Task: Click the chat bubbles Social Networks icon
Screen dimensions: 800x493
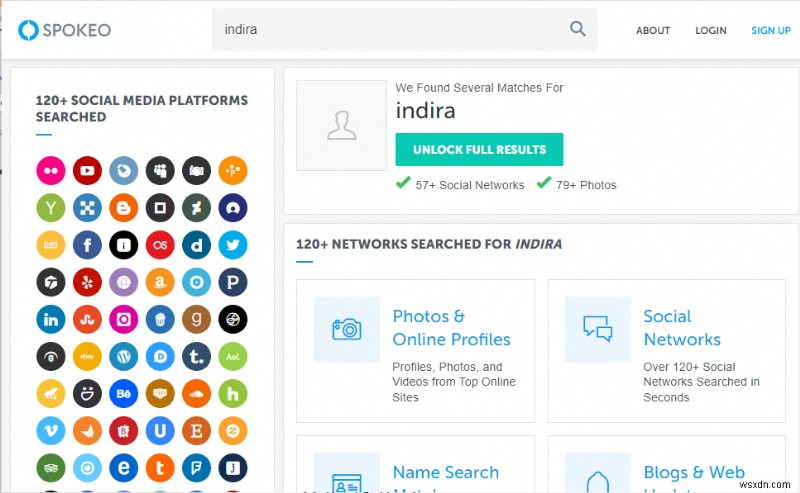Action: pyautogui.click(x=597, y=330)
